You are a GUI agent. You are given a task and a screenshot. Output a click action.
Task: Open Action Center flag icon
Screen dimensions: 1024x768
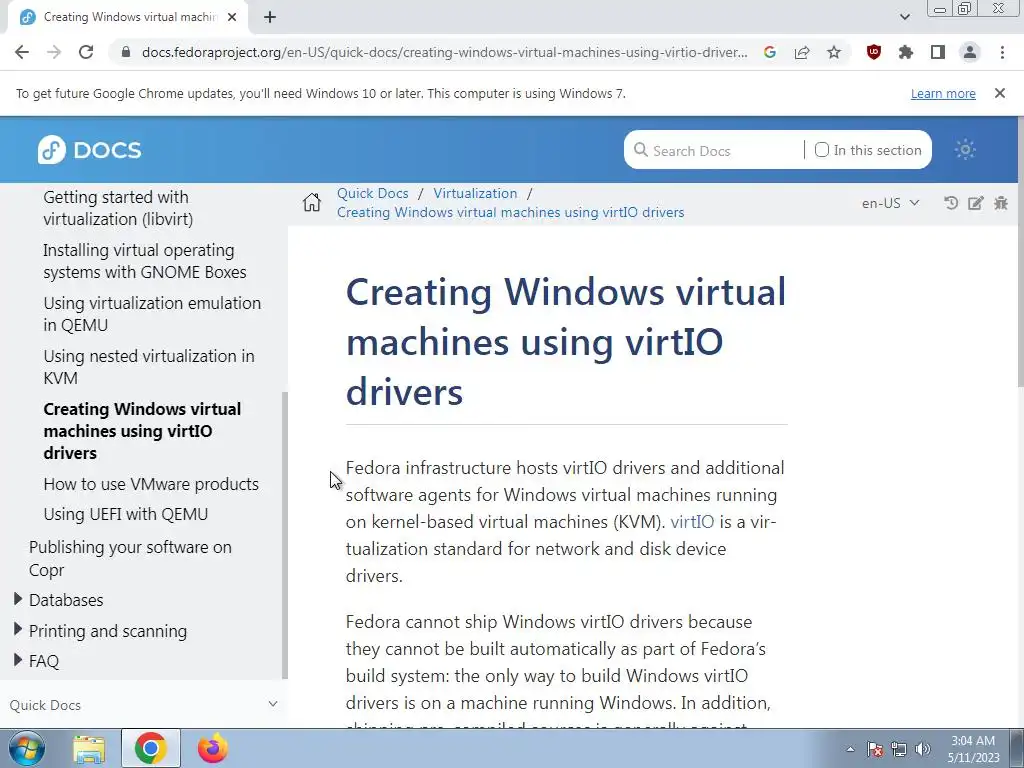pos(875,749)
